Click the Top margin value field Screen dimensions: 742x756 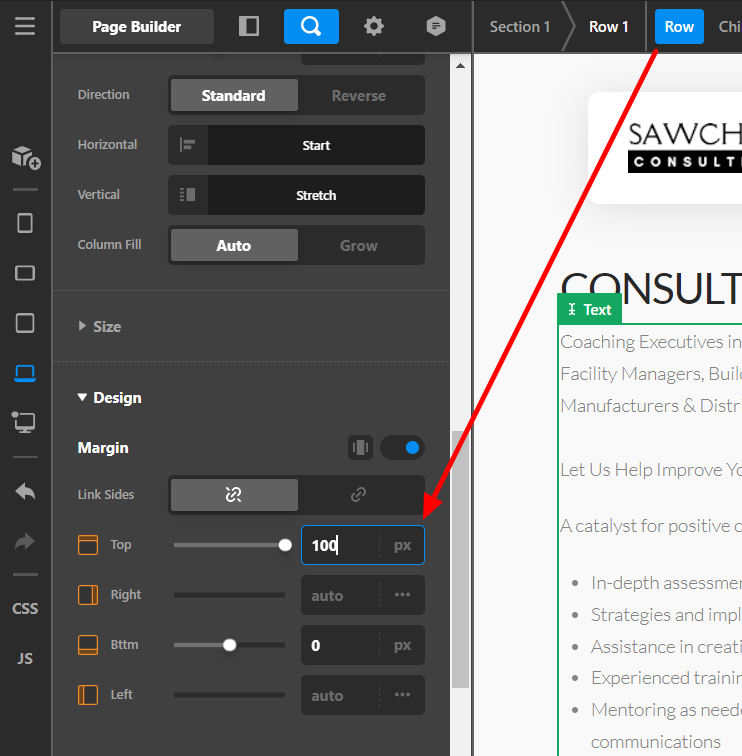340,545
